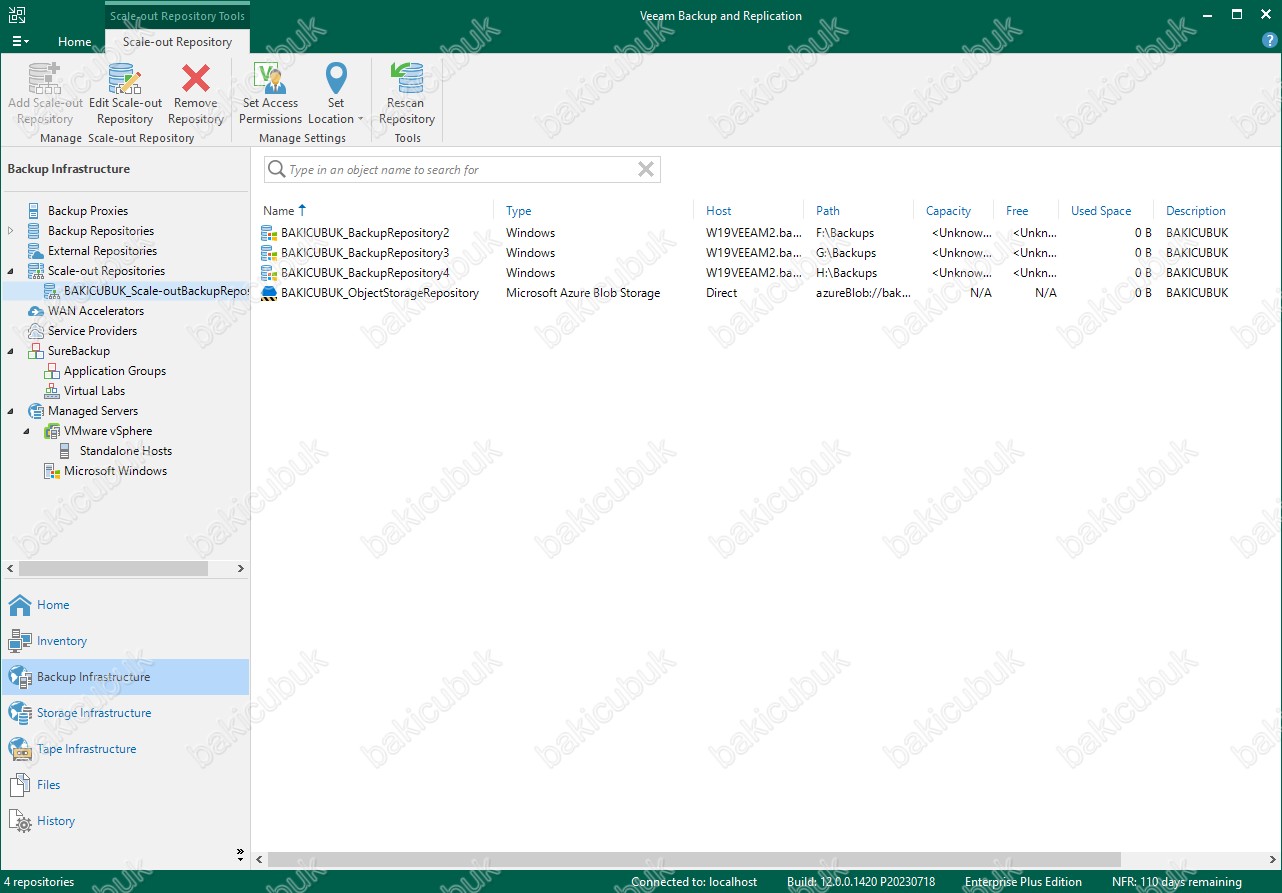Sort by the Description column header

pos(1195,211)
